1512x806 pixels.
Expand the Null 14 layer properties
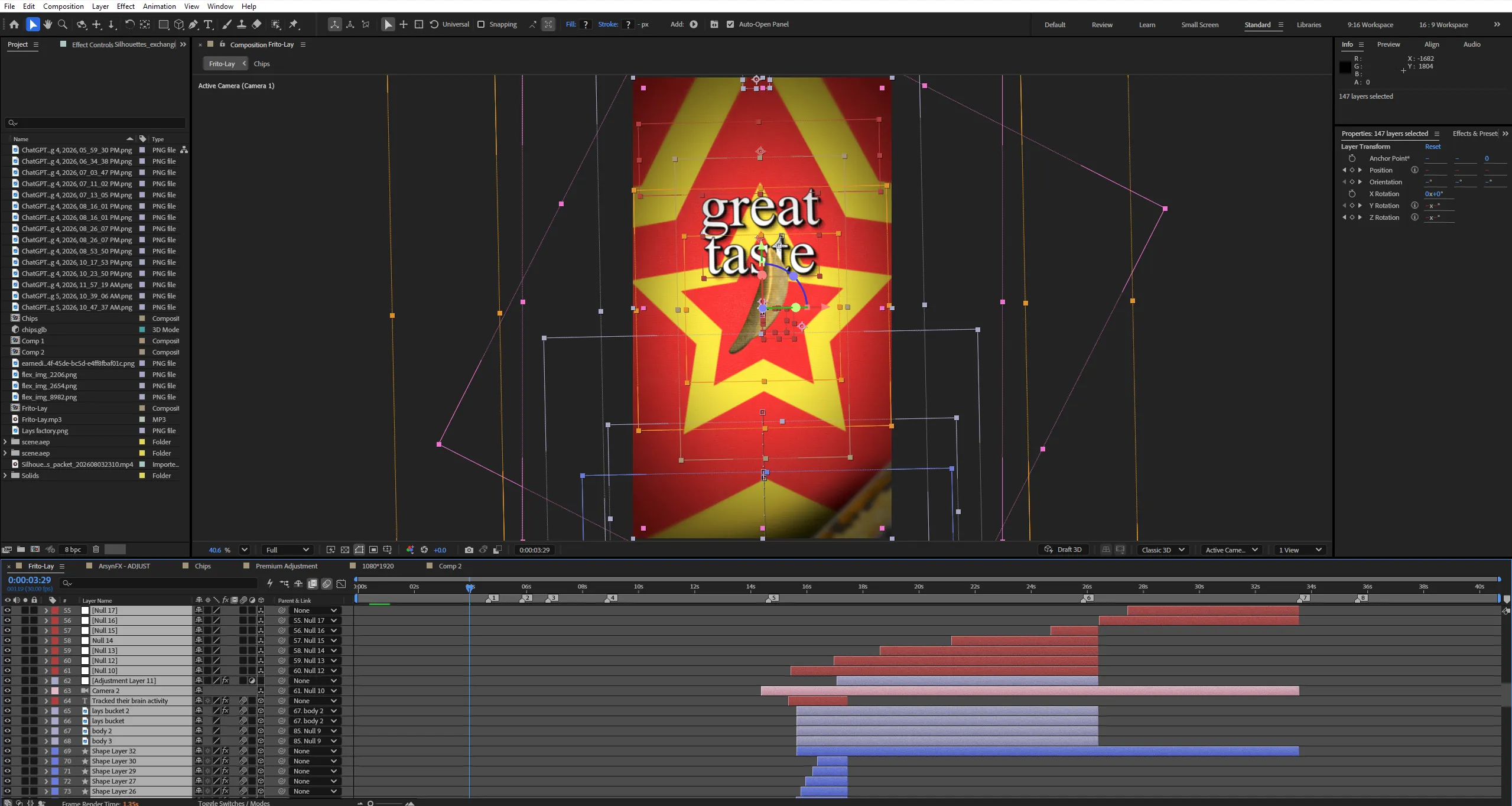coord(46,641)
